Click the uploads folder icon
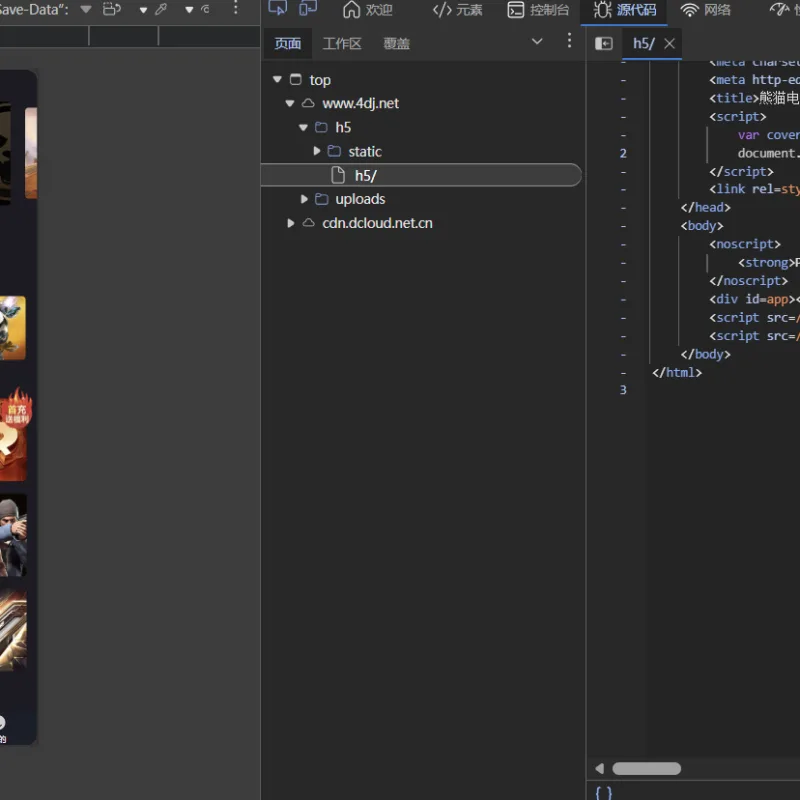This screenshot has height=800, width=800. pyautogui.click(x=321, y=199)
